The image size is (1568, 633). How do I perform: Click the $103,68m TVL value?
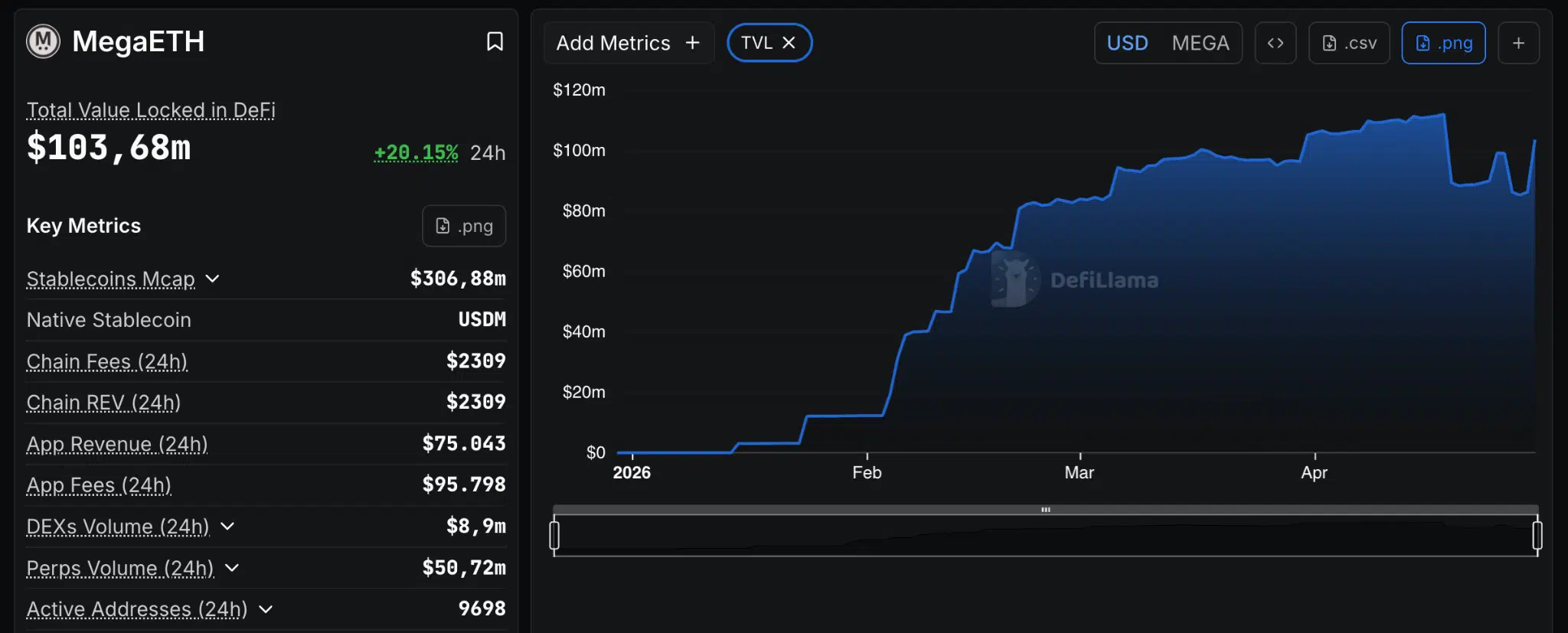point(109,147)
